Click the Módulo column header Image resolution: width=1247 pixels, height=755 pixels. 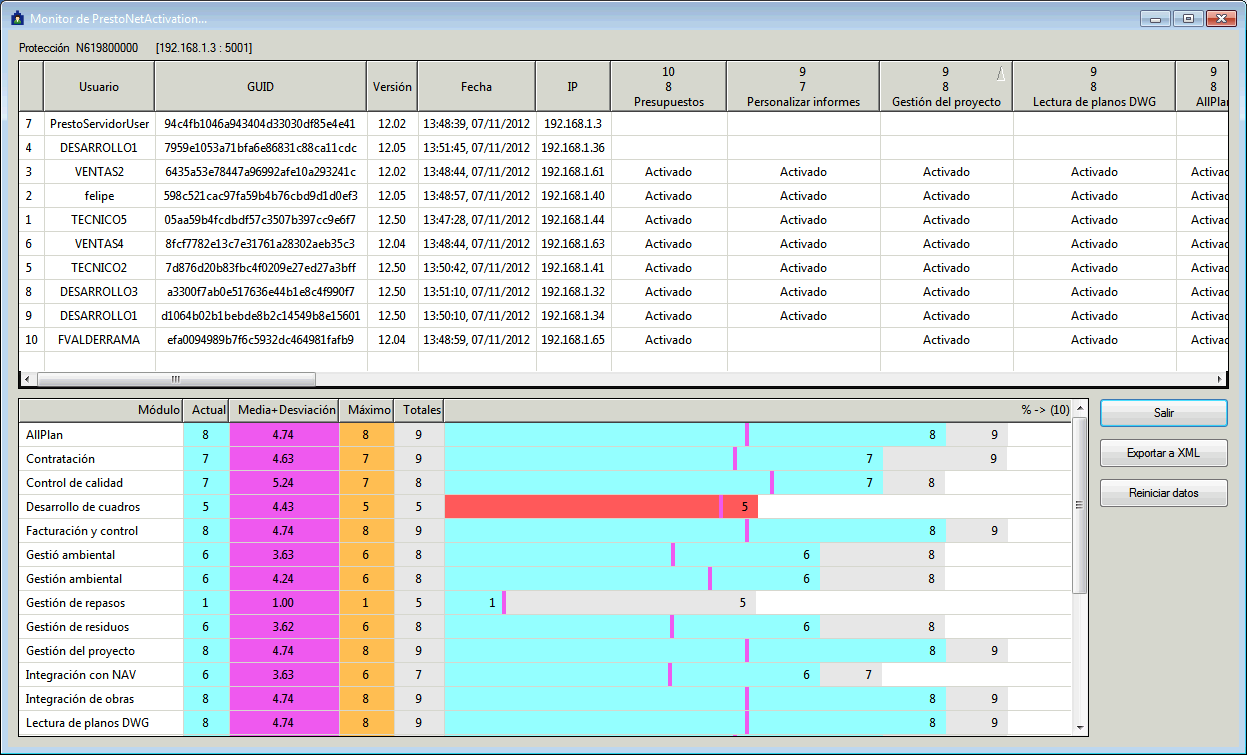[x=101, y=410]
